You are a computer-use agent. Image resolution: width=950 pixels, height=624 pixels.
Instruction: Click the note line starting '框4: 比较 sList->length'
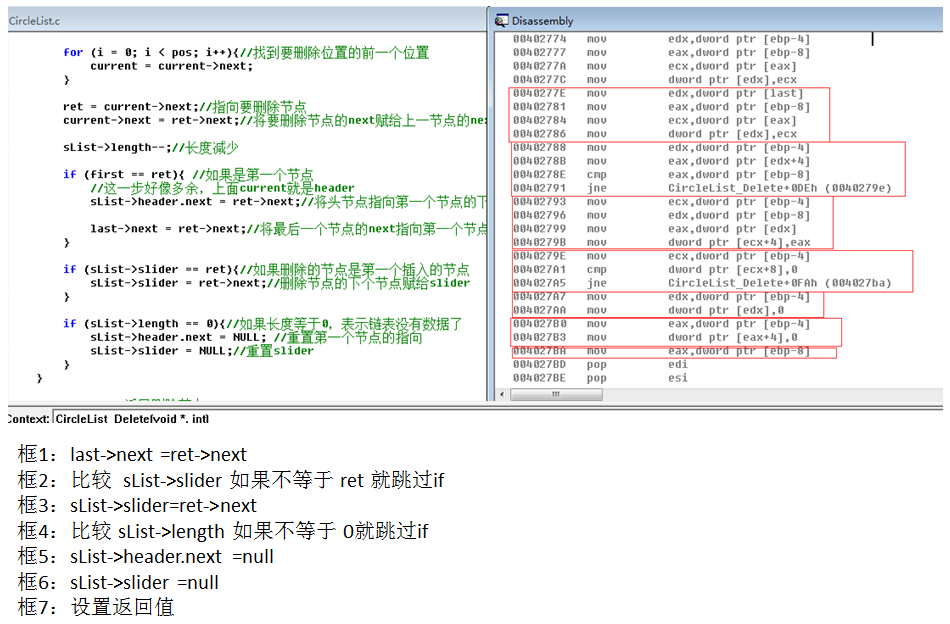pyautogui.click(x=223, y=531)
